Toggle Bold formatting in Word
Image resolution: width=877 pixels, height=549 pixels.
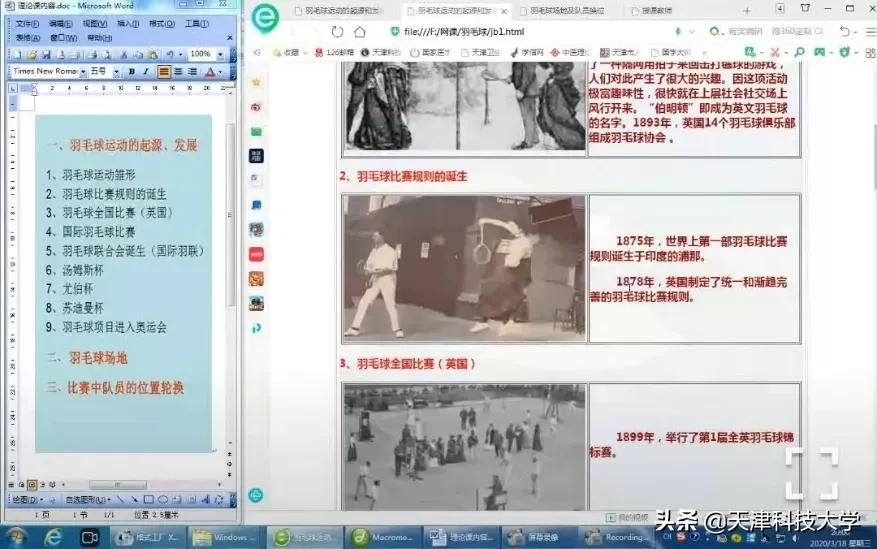pos(131,72)
